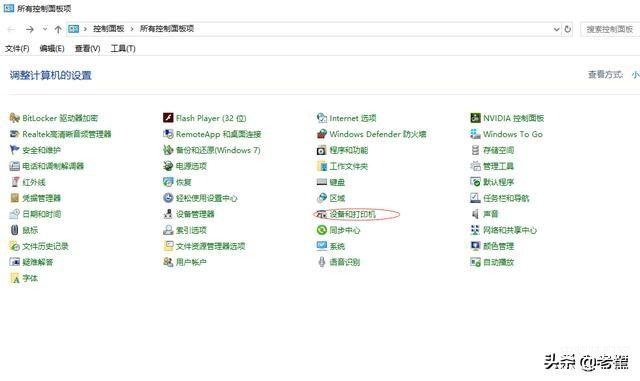Screen dimensions: 640x381
Task: Open the Windows To Go link
Action: (x=513, y=134)
